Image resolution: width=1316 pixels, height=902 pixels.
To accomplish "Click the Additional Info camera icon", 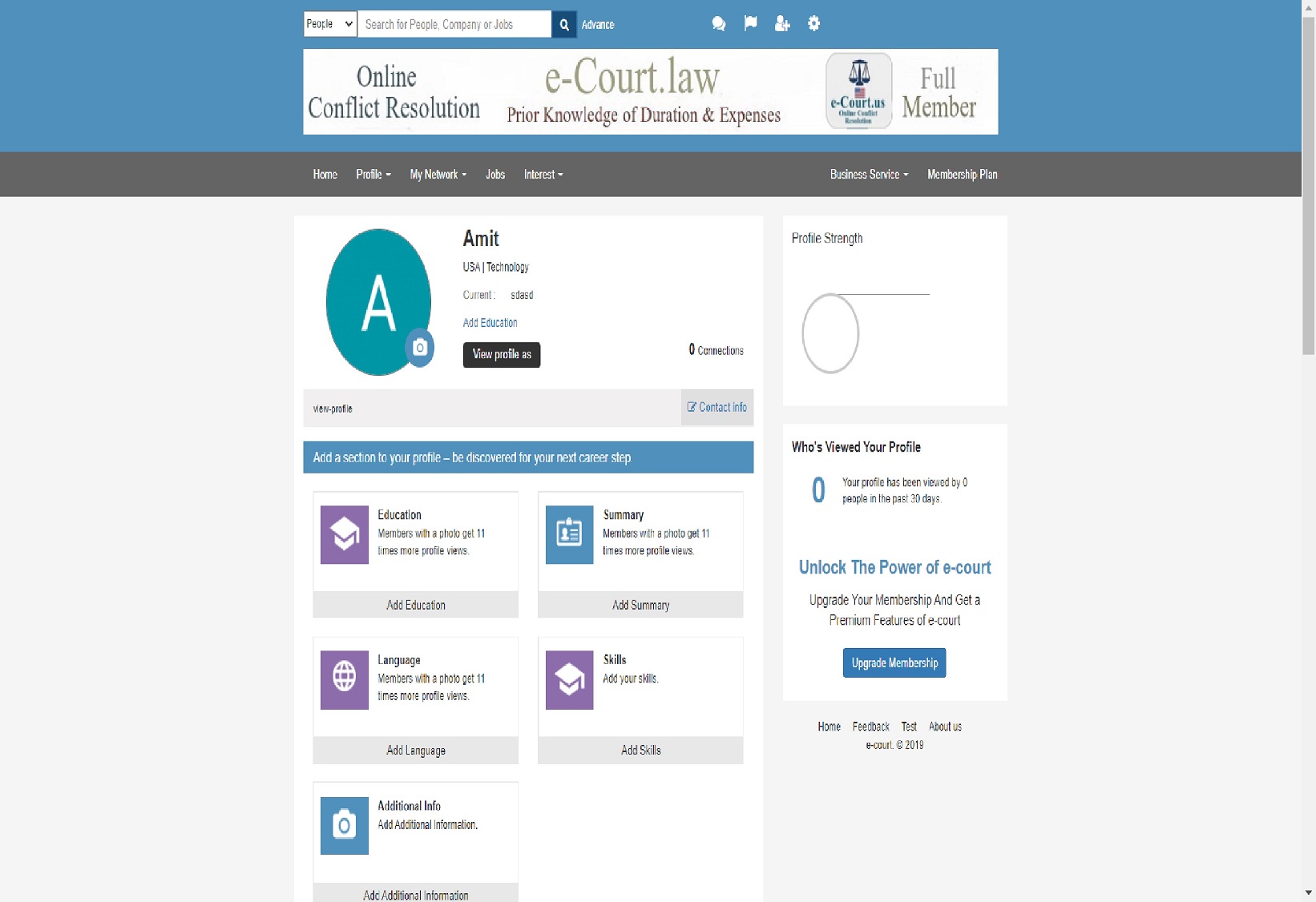I will [345, 825].
